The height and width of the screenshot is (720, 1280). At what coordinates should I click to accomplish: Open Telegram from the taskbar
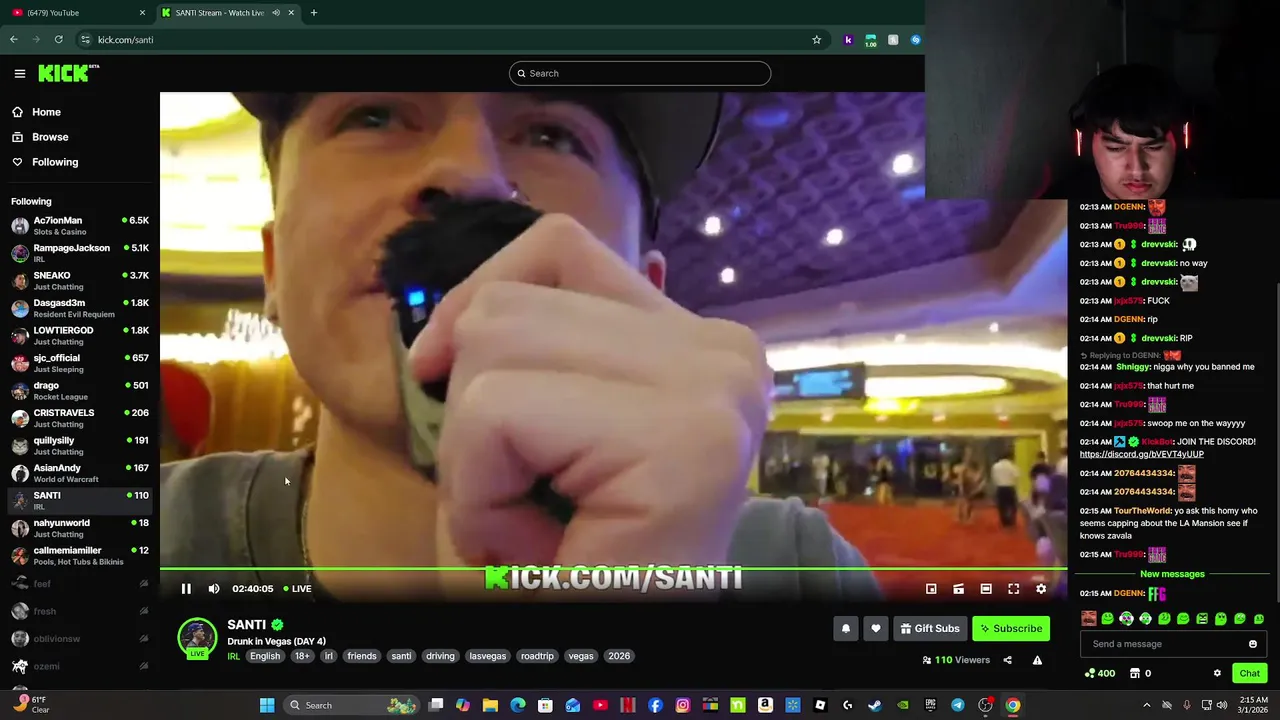[x=958, y=705]
